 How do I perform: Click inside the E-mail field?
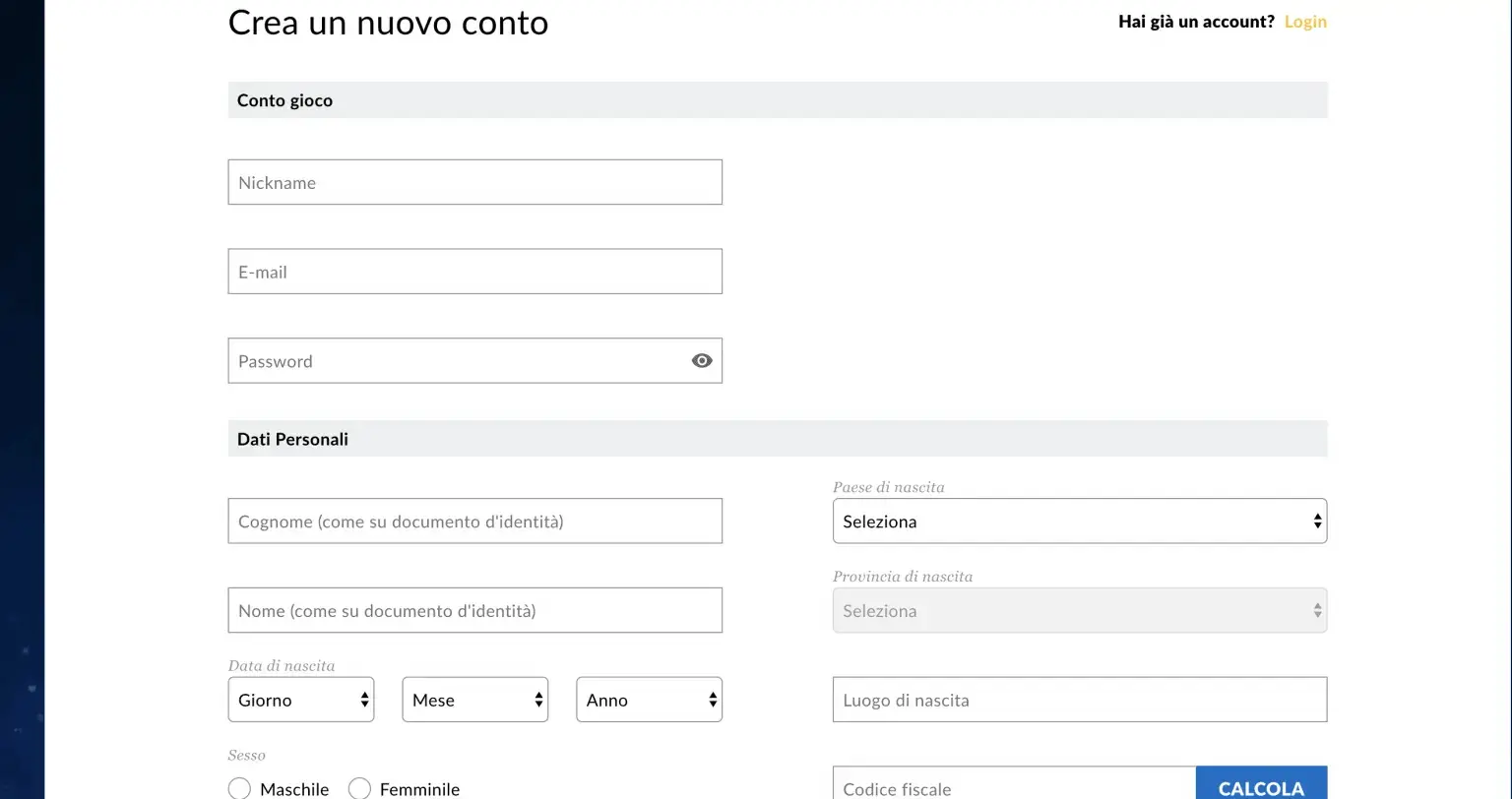click(474, 271)
